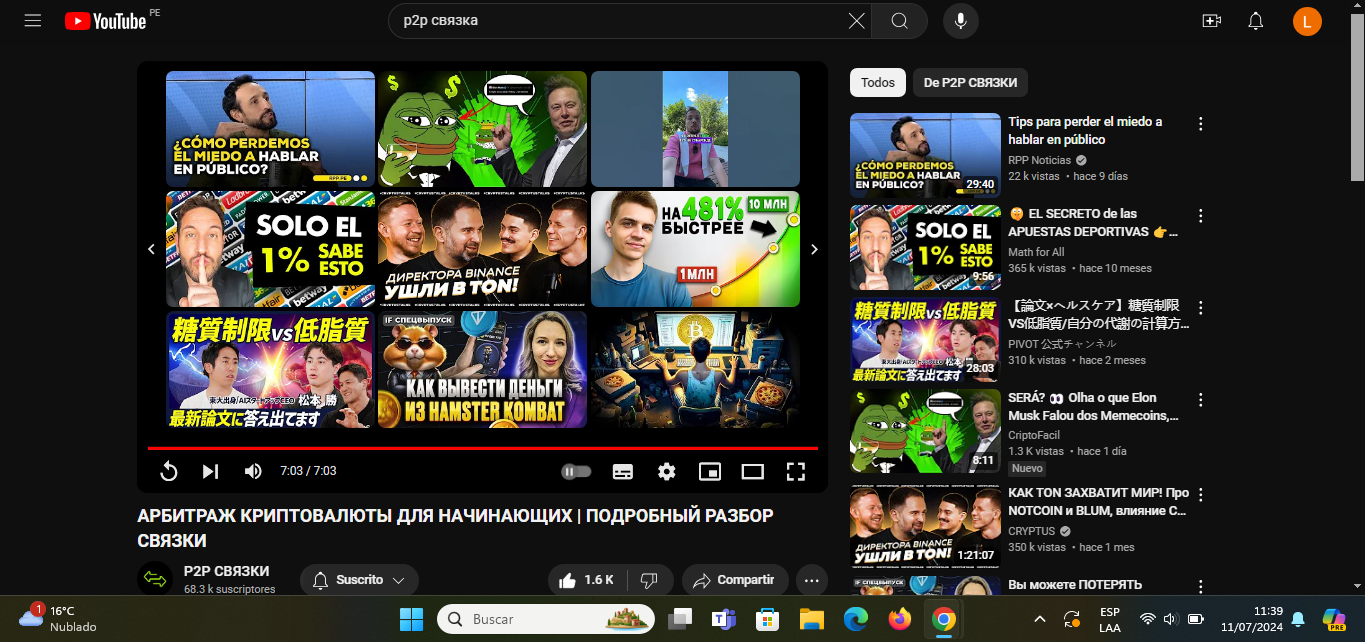1365x642 pixels.
Task: Open the P2P СВЯЗКИ channel avatar
Action: coord(155,578)
